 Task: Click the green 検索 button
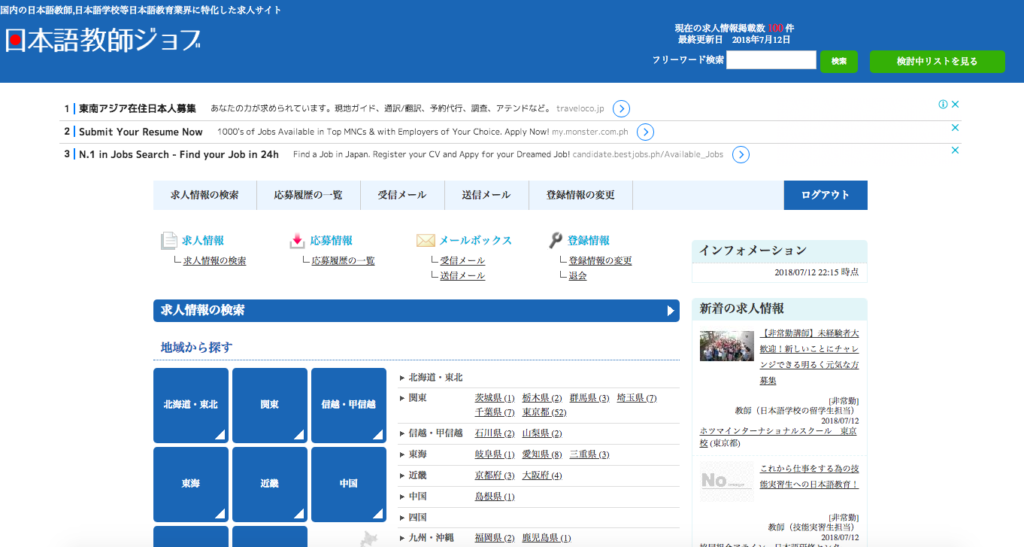point(838,61)
